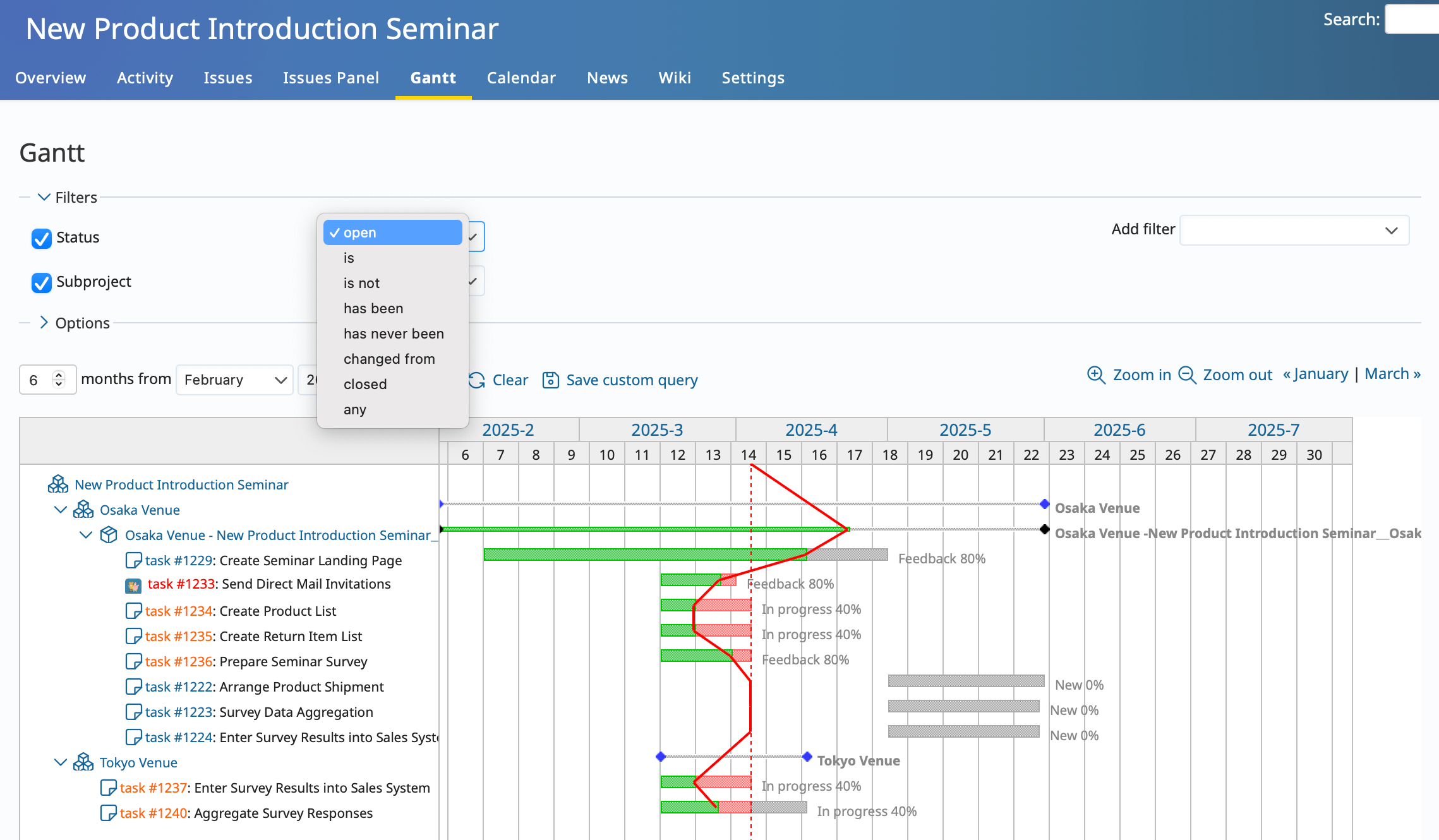This screenshot has height=840, width=1439.
Task: Click the version package icon for Osaka Venue seminar
Action: tap(108, 534)
